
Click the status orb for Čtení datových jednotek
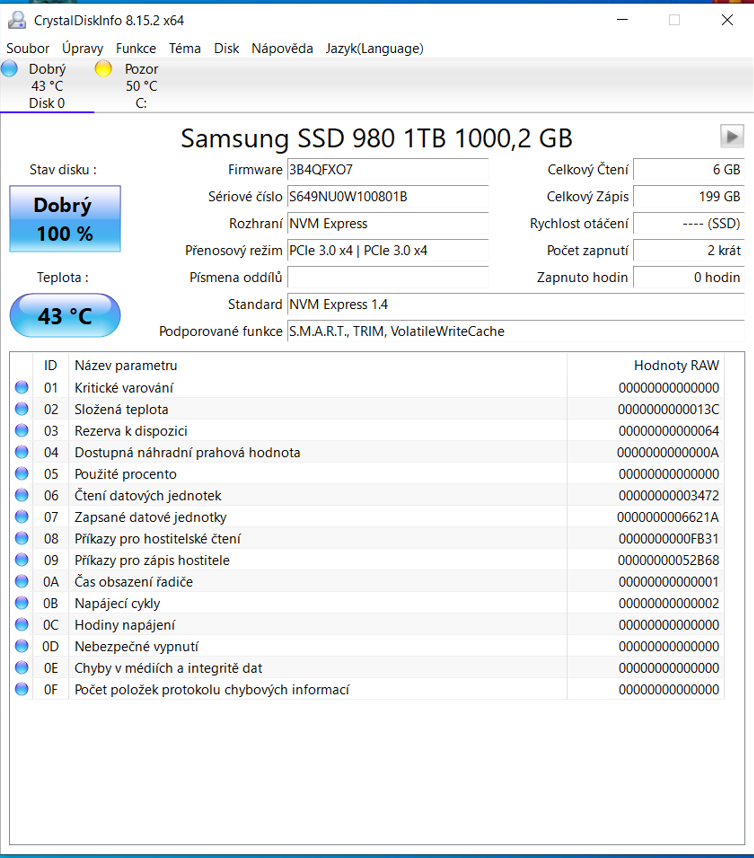pyautogui.click(x=22, y=495)
